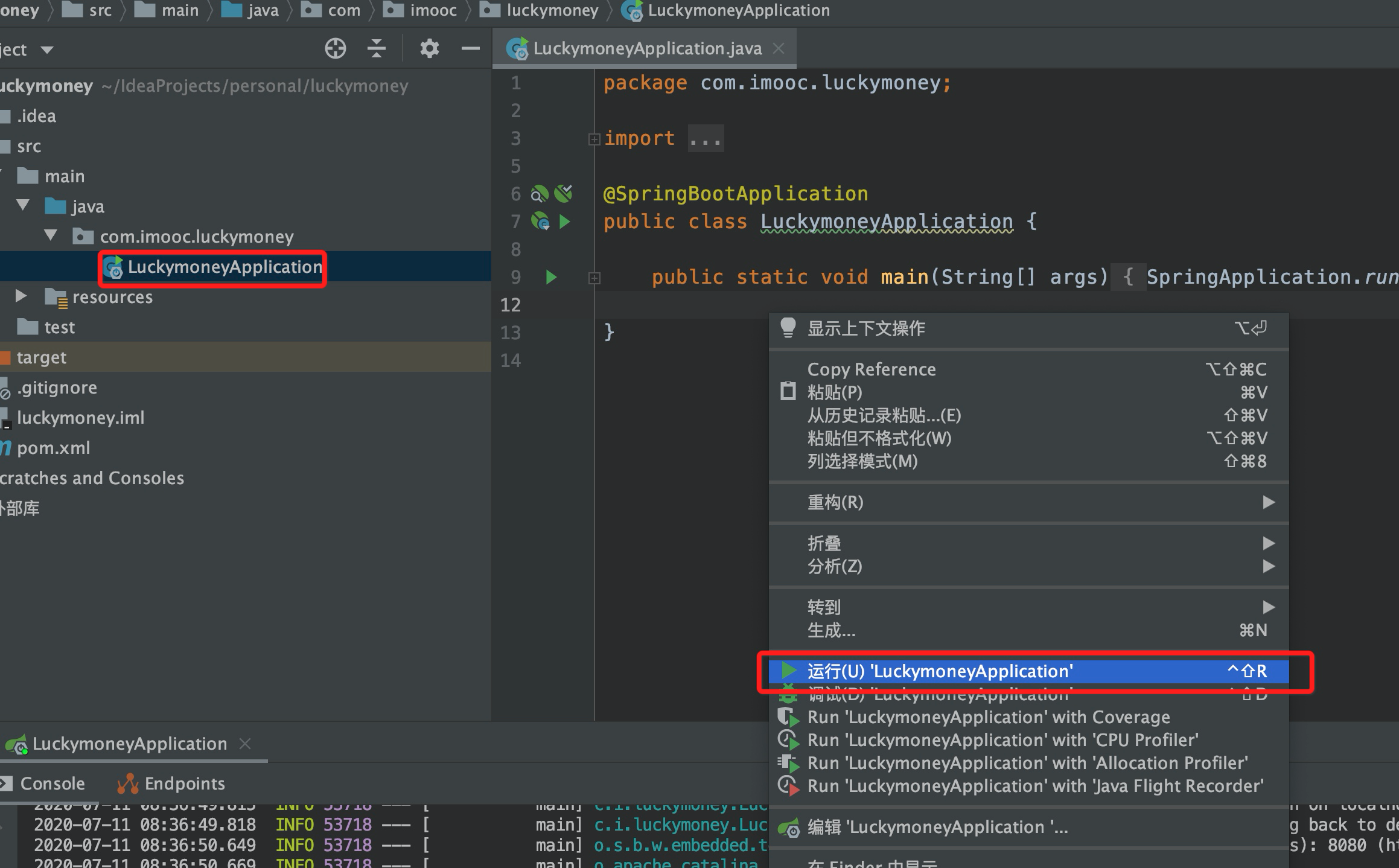Select LuckymoneyApplication in project tree
This screenshot has height=868, width=1399.
pos(225,267)
